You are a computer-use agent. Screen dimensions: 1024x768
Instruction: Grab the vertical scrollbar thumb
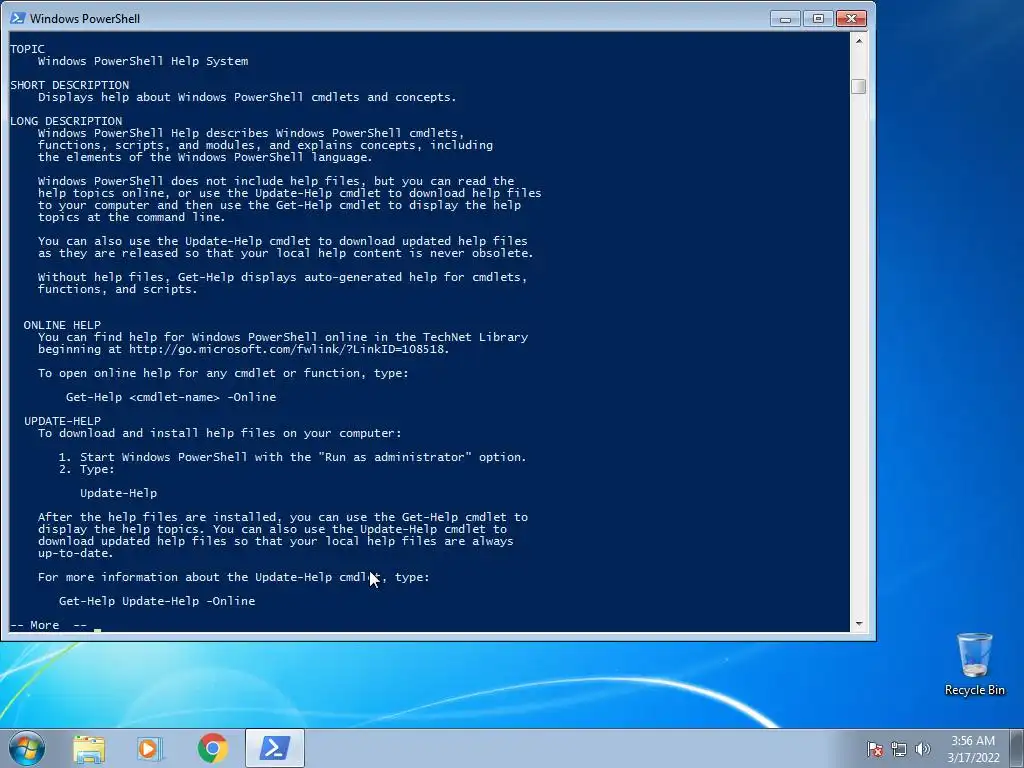[x=859, y=86]
